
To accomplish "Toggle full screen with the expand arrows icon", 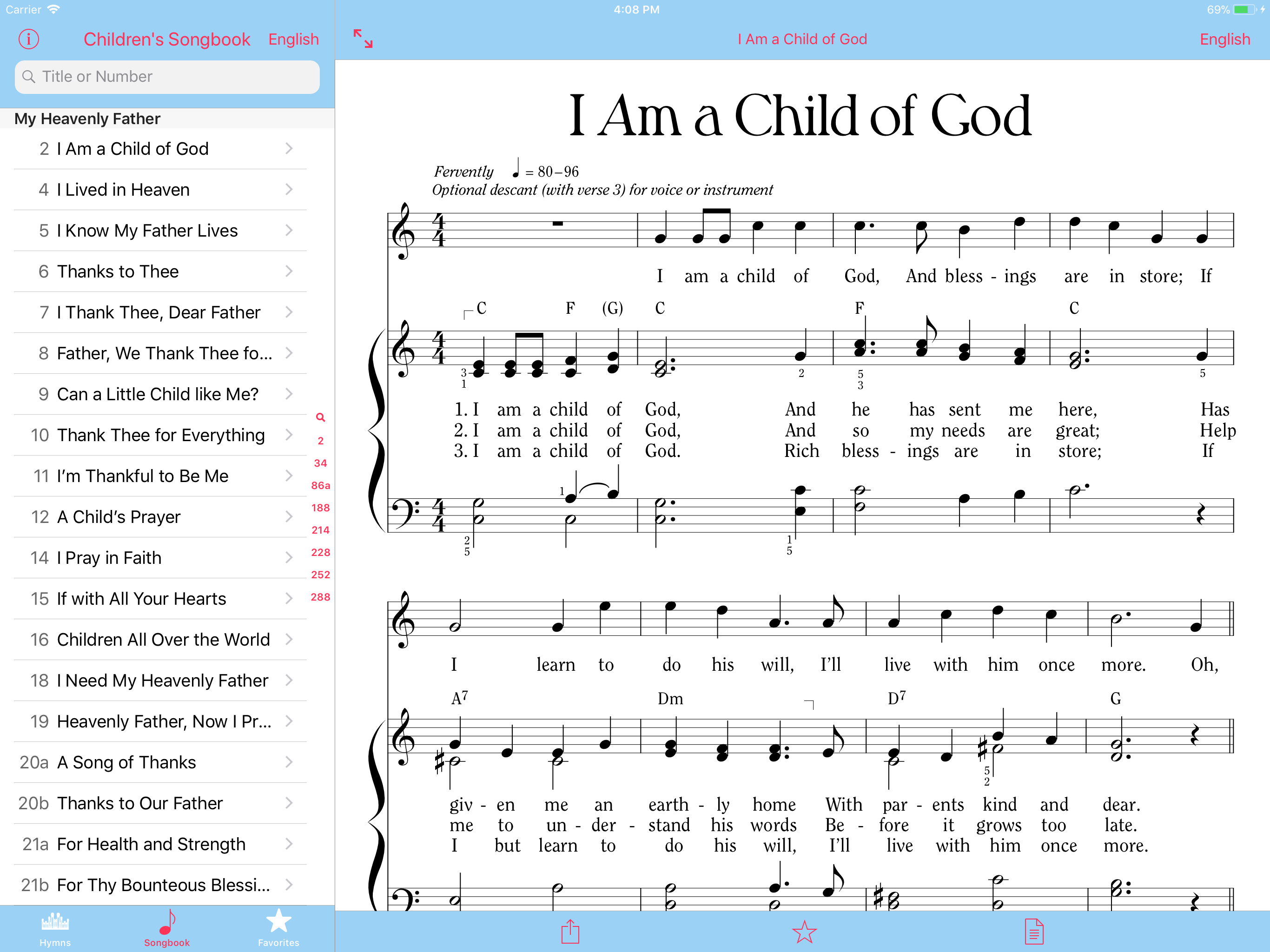I will coord(363,39).
